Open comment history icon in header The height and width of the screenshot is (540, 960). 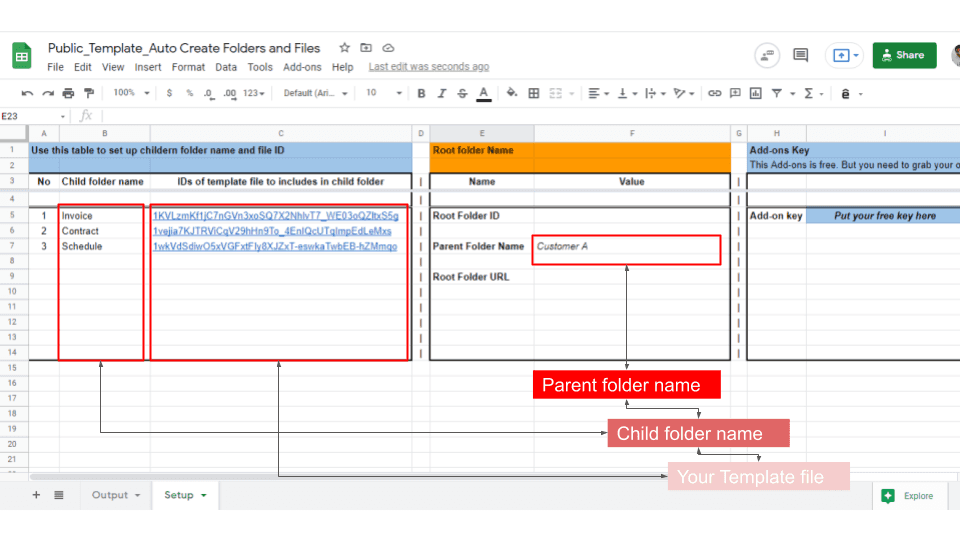800,56
